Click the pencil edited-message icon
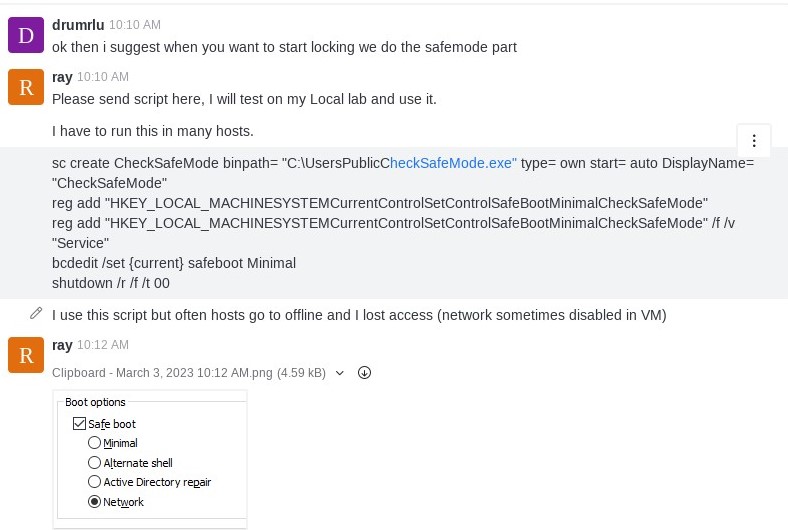Viewport: 788px width, 530px height. (x=36, y=313)
